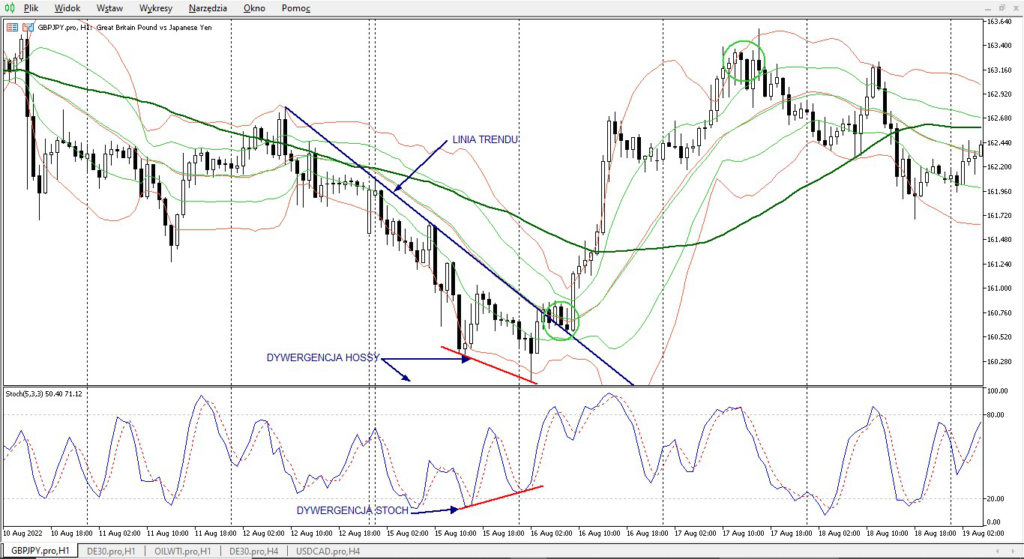Open the Plik menu

[x=32, y=8]
